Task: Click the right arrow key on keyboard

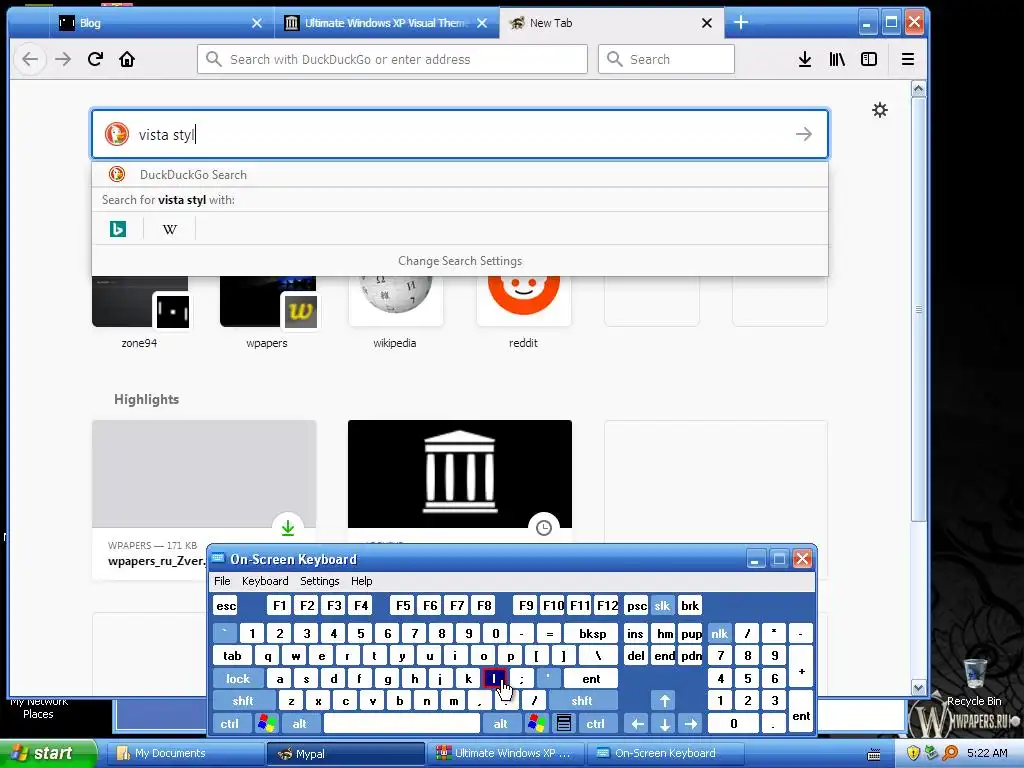Action: coord(691,724)
